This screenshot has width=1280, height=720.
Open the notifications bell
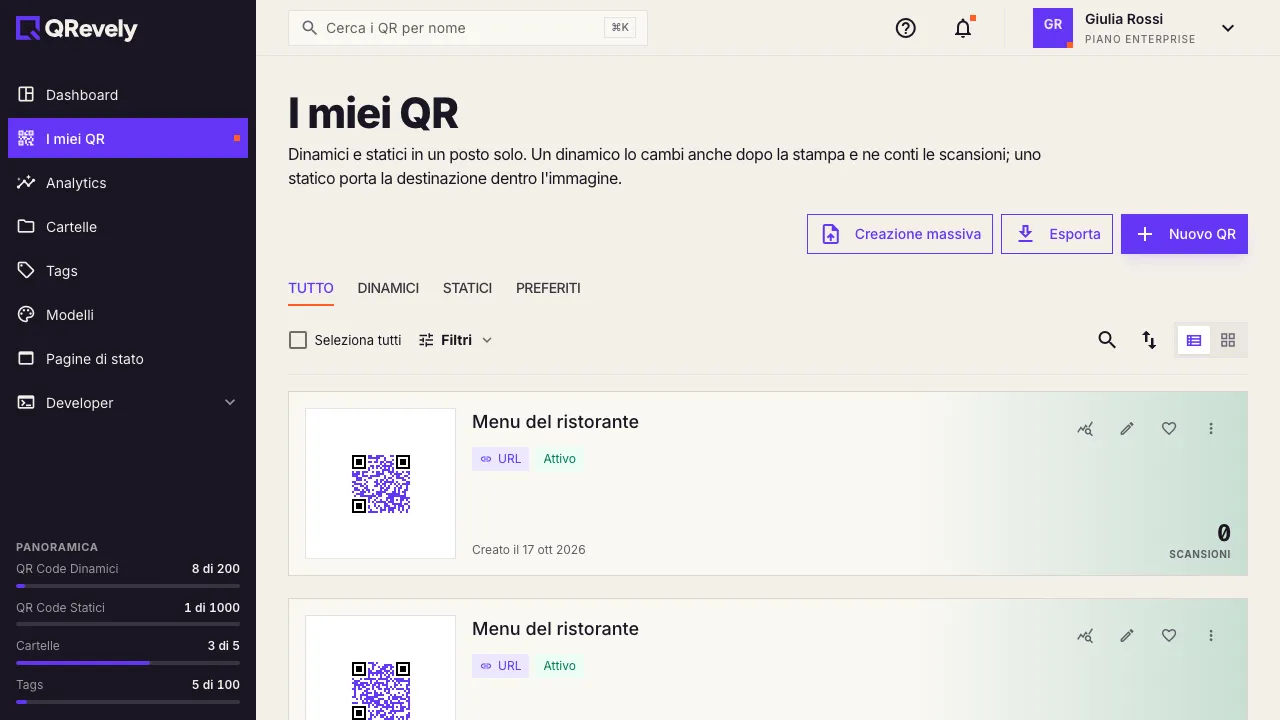(x=963, y=28)
